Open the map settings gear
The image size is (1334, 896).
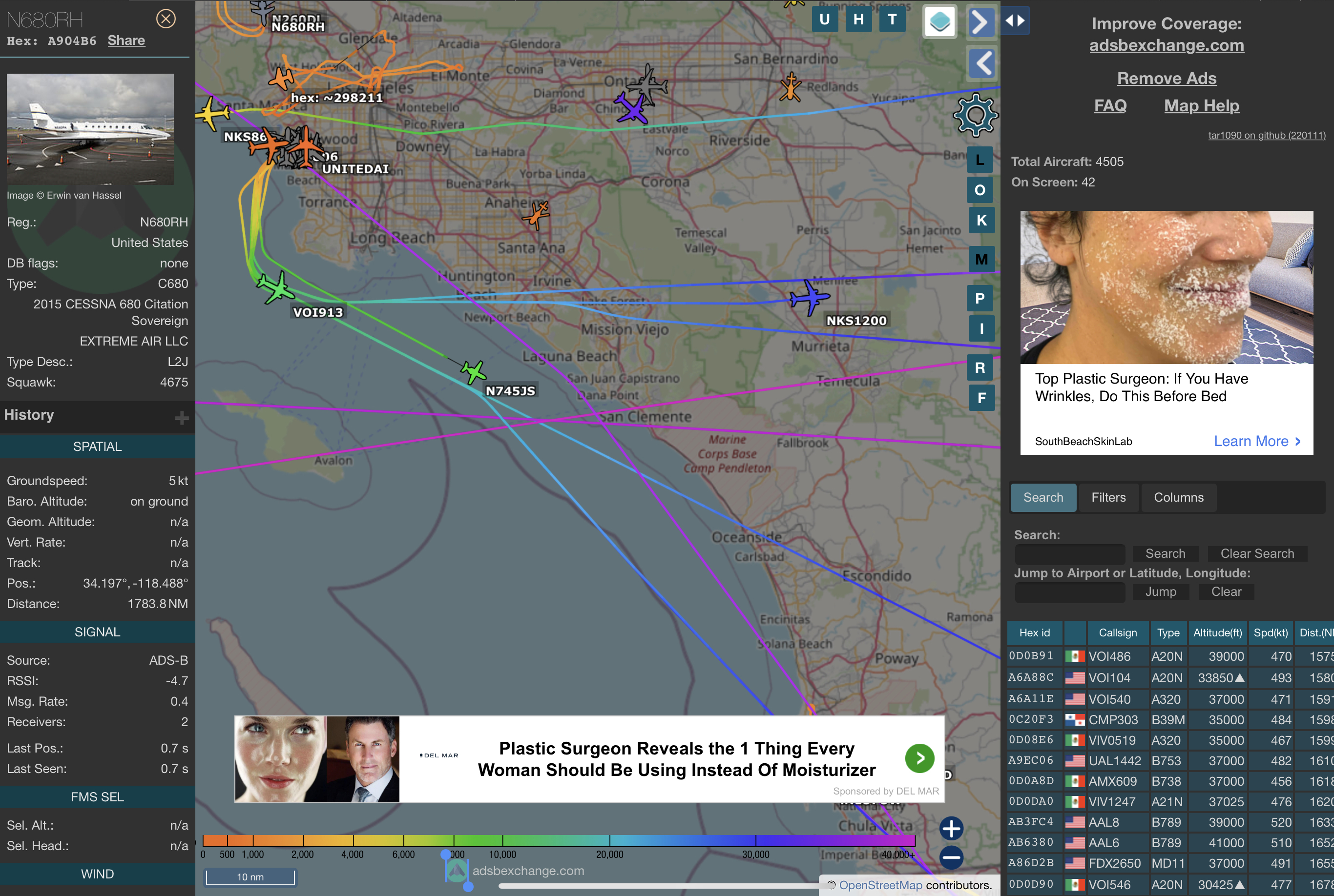tap(976, 115)
